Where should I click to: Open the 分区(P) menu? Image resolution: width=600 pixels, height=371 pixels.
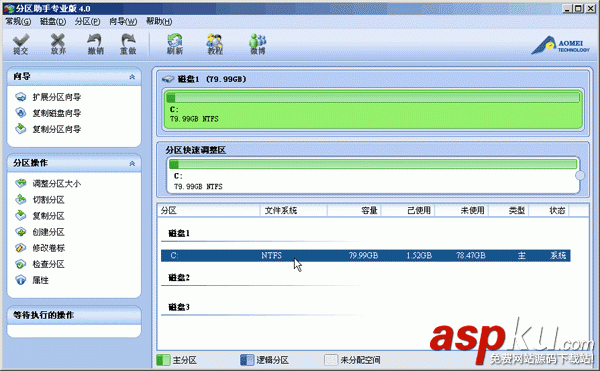click(88, 21)
